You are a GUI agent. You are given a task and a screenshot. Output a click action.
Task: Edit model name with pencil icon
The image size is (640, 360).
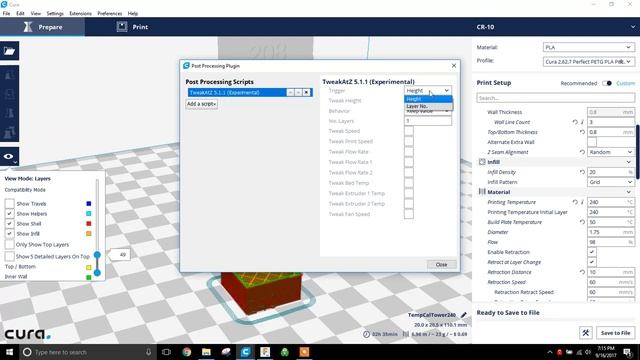coord(463,315)
